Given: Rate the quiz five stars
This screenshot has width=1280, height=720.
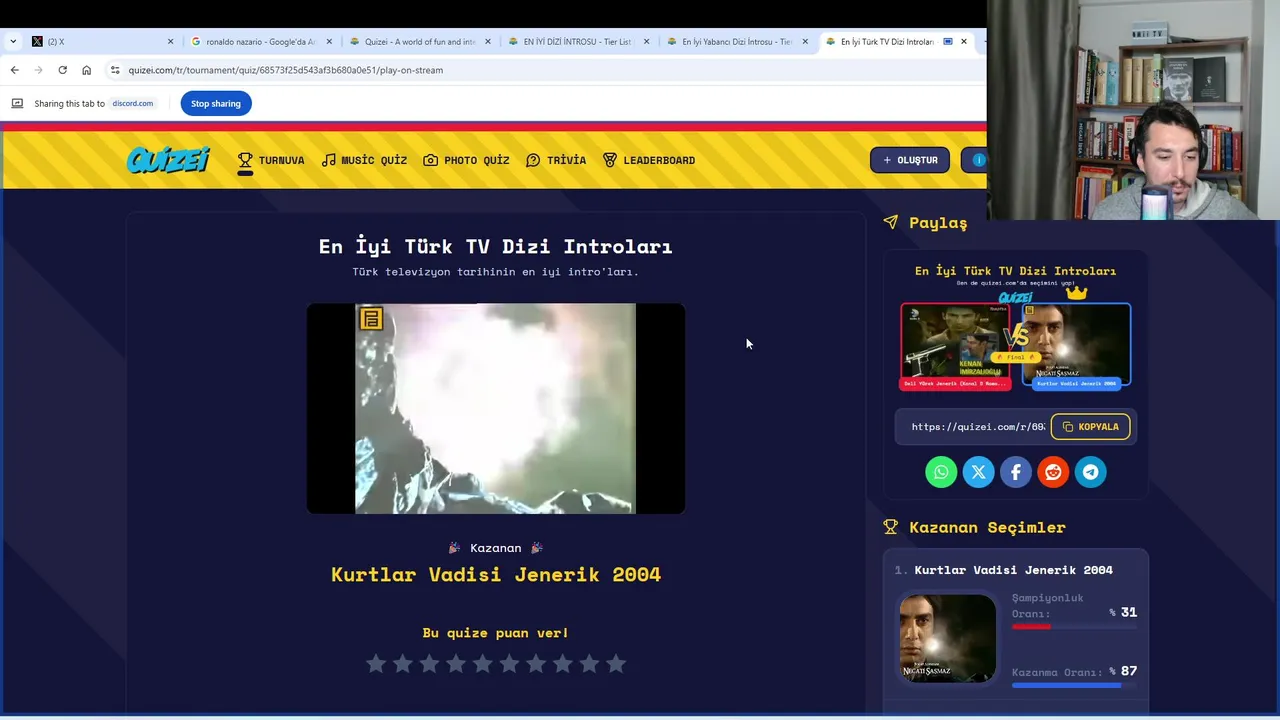Looking at the screenshot, I should [x=483, y=664].
